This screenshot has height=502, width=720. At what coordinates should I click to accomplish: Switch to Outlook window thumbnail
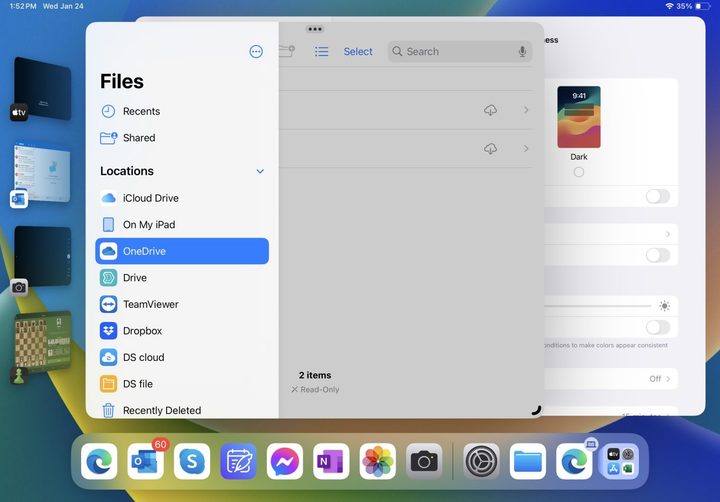43,173
